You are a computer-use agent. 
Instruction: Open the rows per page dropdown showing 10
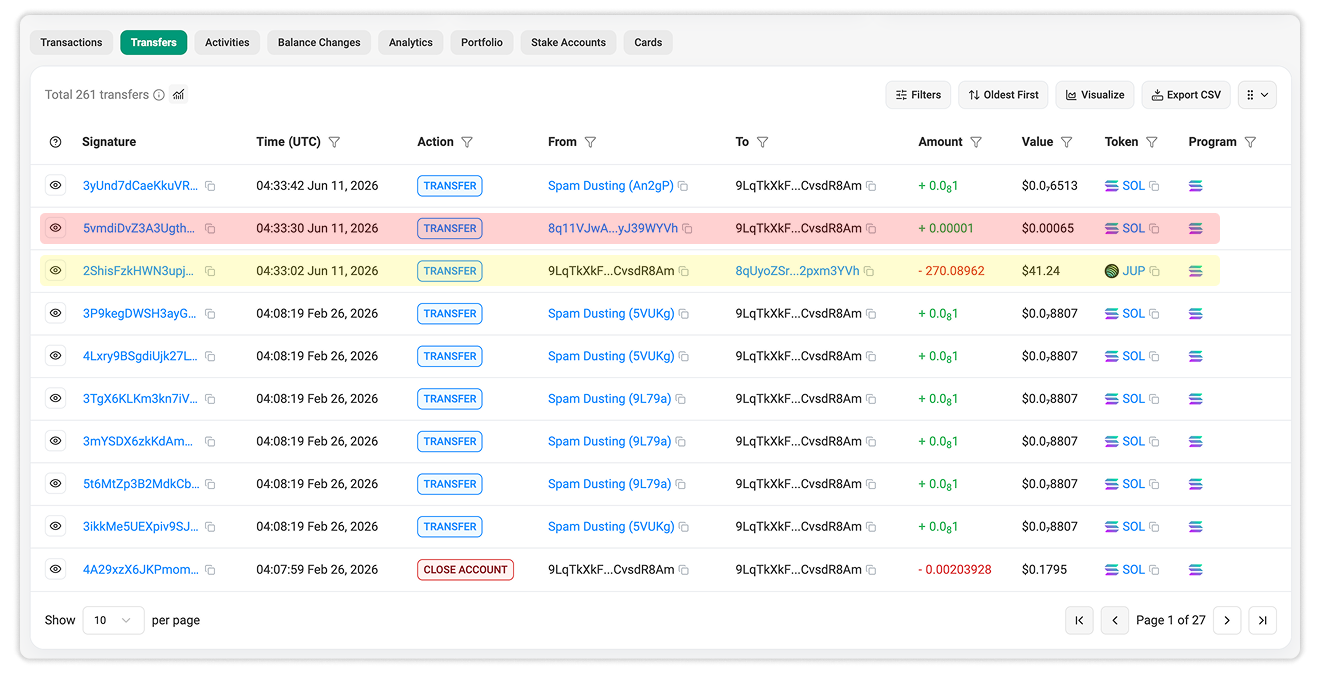113,620
